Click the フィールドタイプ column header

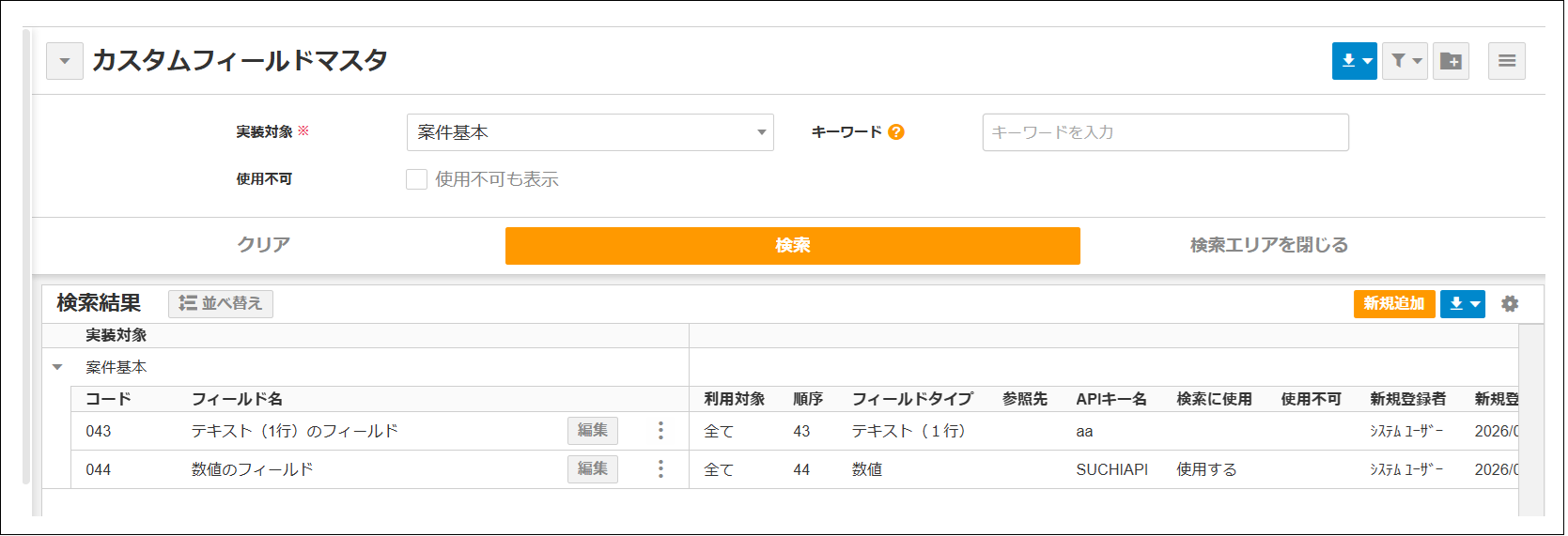(911, 399)
